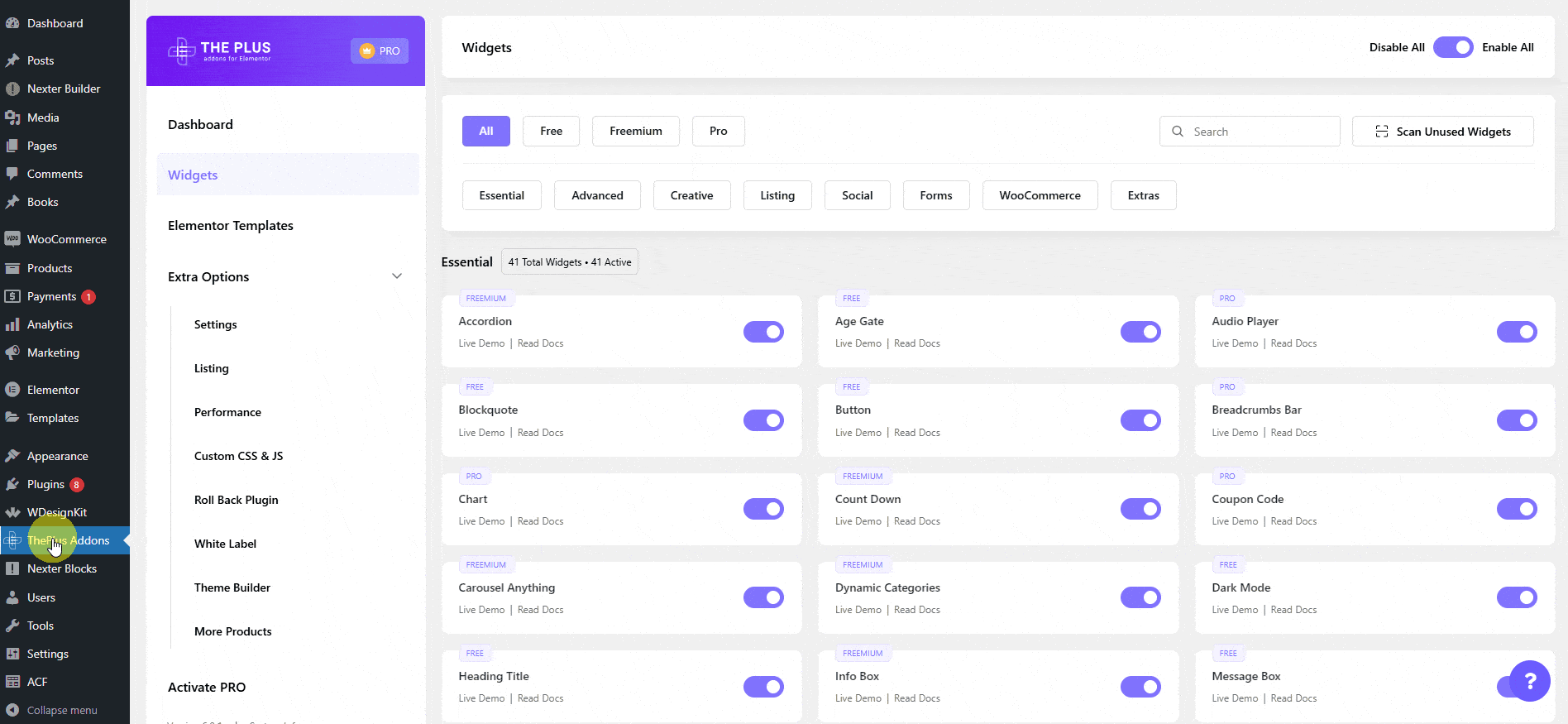Select the All filter tab
The width and height of the screenshot is (1568, 724).
coord(486,131)
